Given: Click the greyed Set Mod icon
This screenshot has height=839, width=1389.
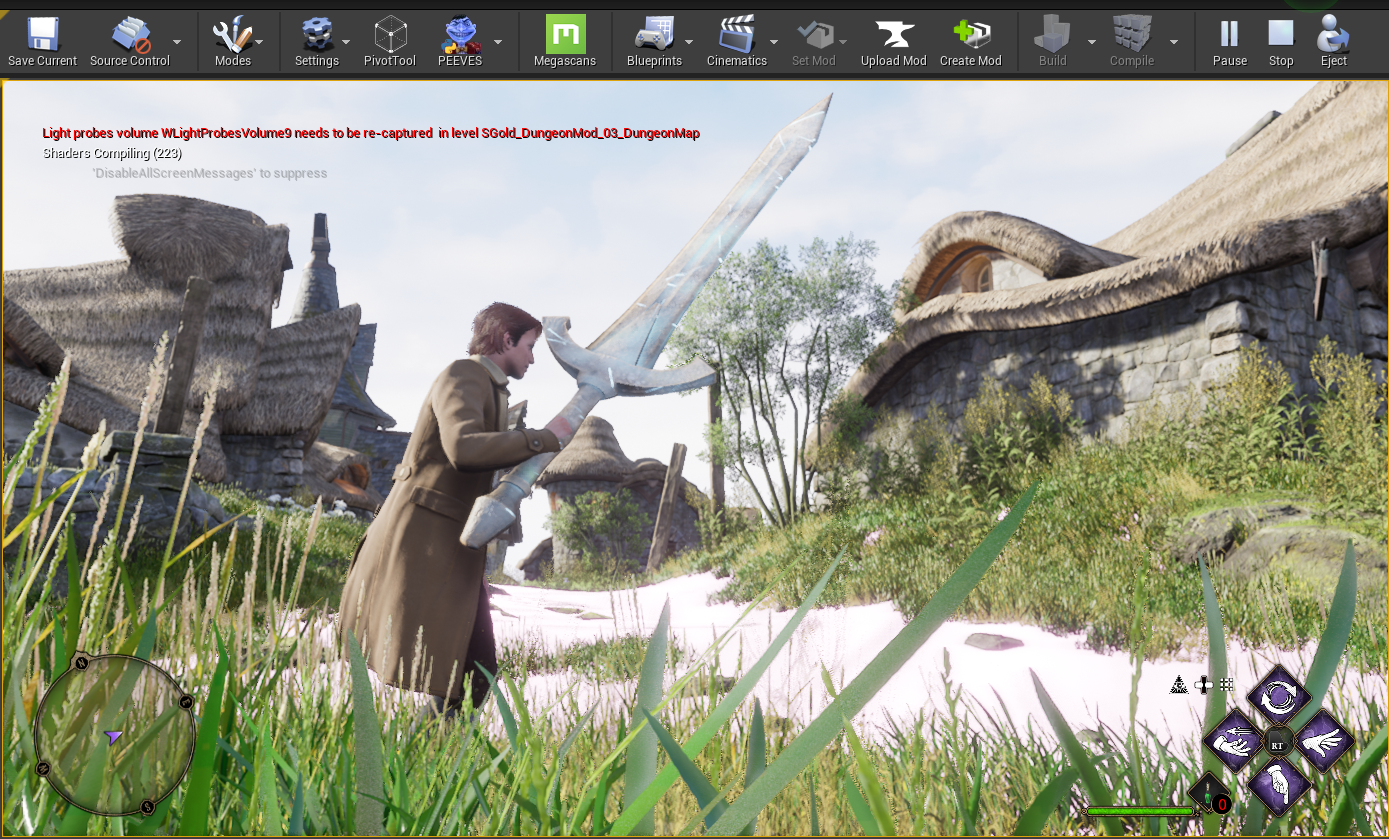Looking at the screenshot, I should pos(814,35).
